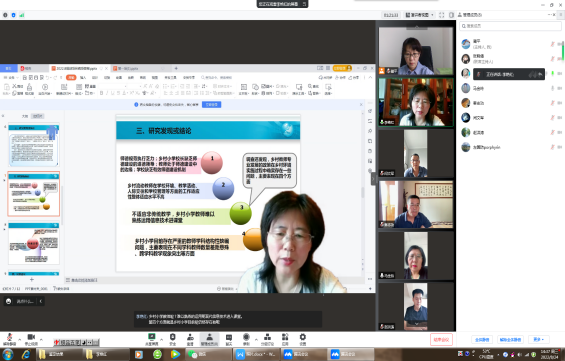Collapse the video strip using the side arrow handle
Screen dimensions: 565x361
[373, 179]
